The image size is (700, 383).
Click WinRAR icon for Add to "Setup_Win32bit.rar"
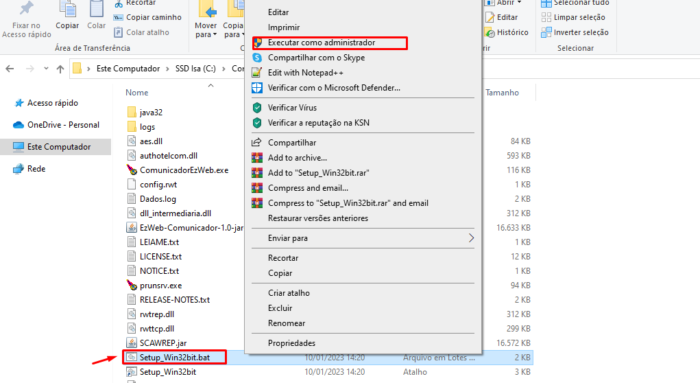tap(257, 173)
